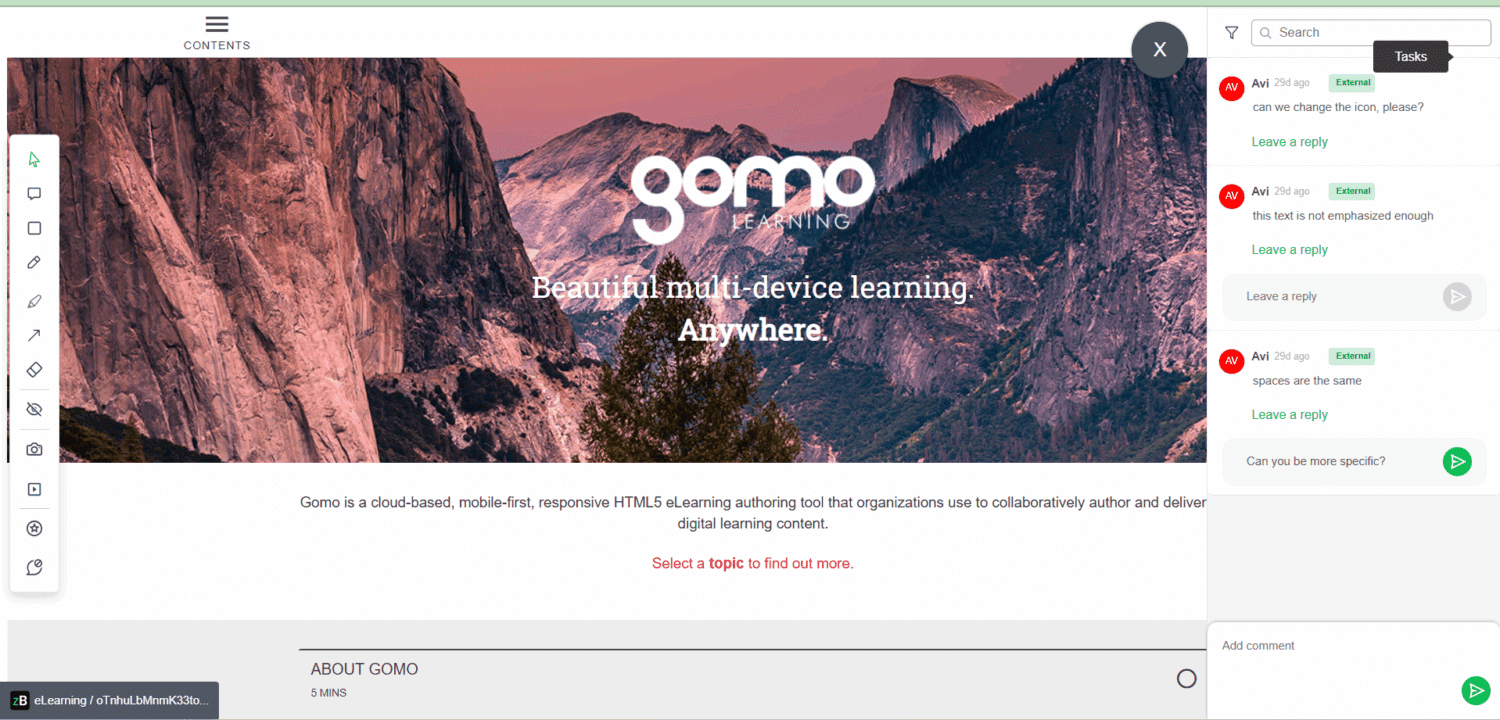Viewport: 1500px width, 720px height.
Task: Click comment text 'spaces are the same'
Action: [x=1307, y=380]
